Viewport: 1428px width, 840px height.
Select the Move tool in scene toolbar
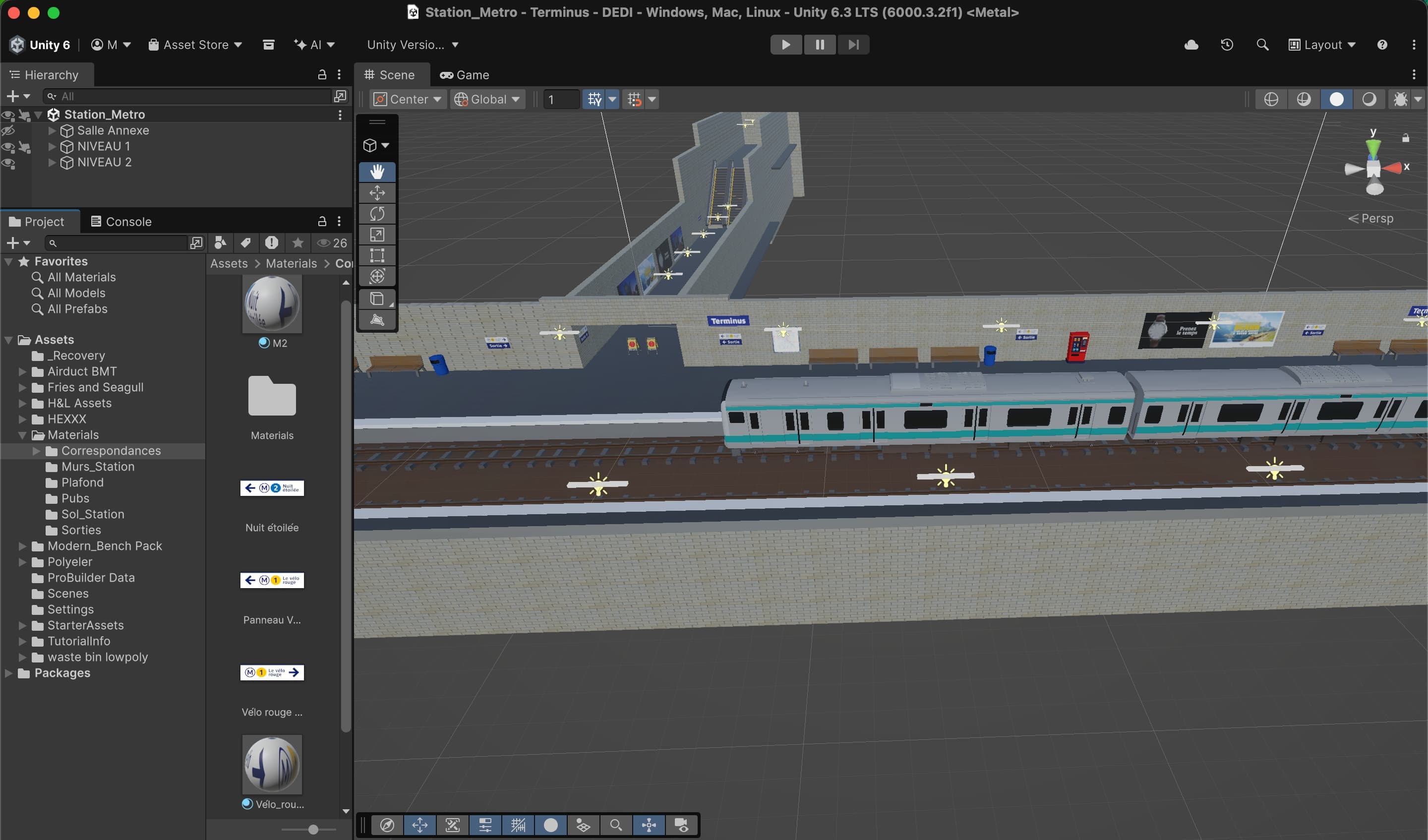tap(377, 193)
